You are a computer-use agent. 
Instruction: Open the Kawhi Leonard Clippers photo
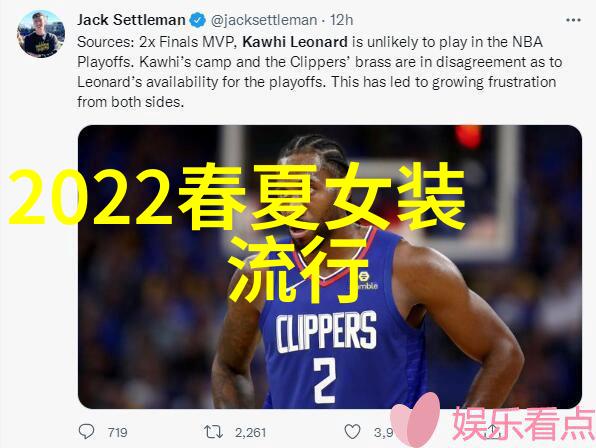coord(330,267)
